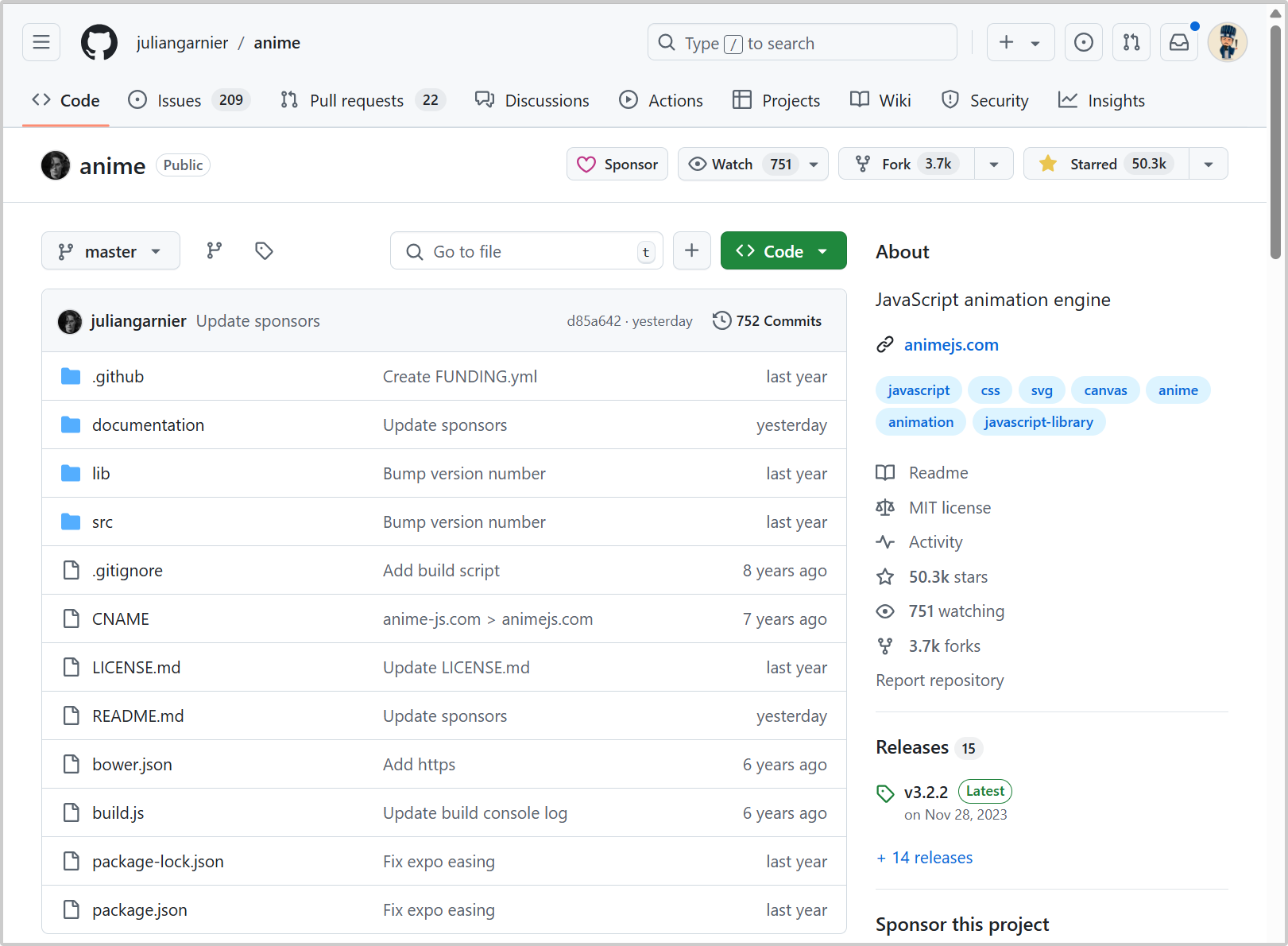
Task: Open 'Create FUNDING.yml' commit message
Action: coord(460,377)
